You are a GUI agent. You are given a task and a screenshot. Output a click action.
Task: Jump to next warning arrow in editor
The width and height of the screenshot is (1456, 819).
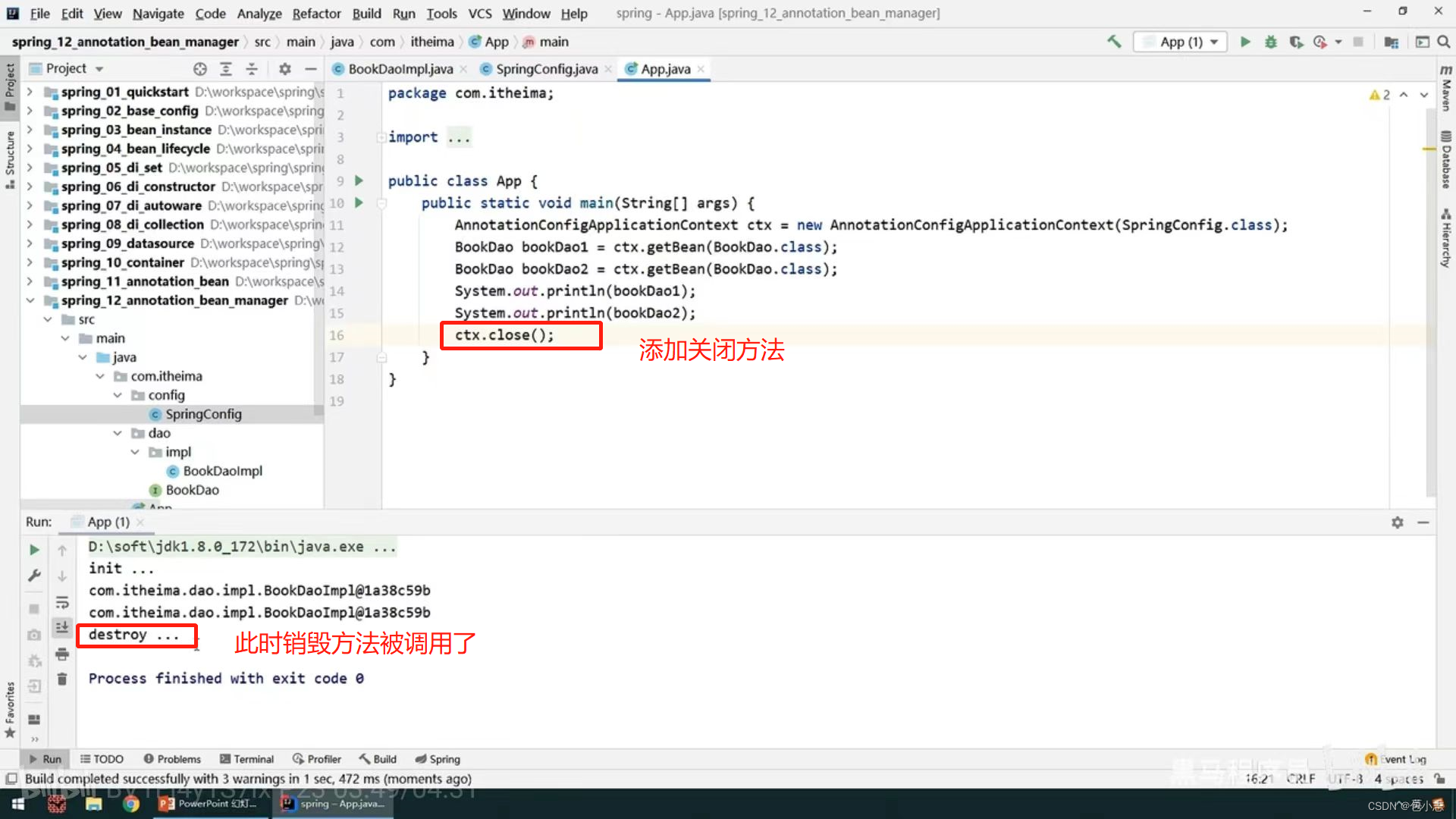pyautogui.click(x=1424, y=95)
